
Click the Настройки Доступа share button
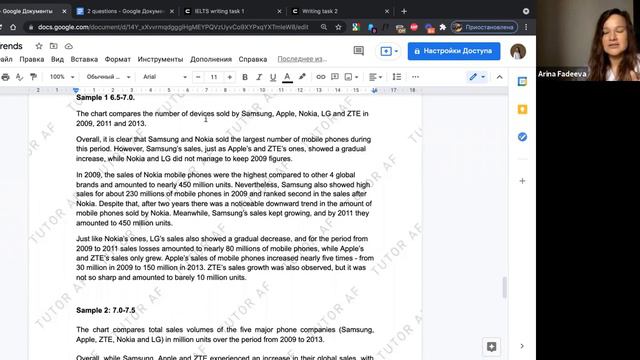[x=454, y=51]
